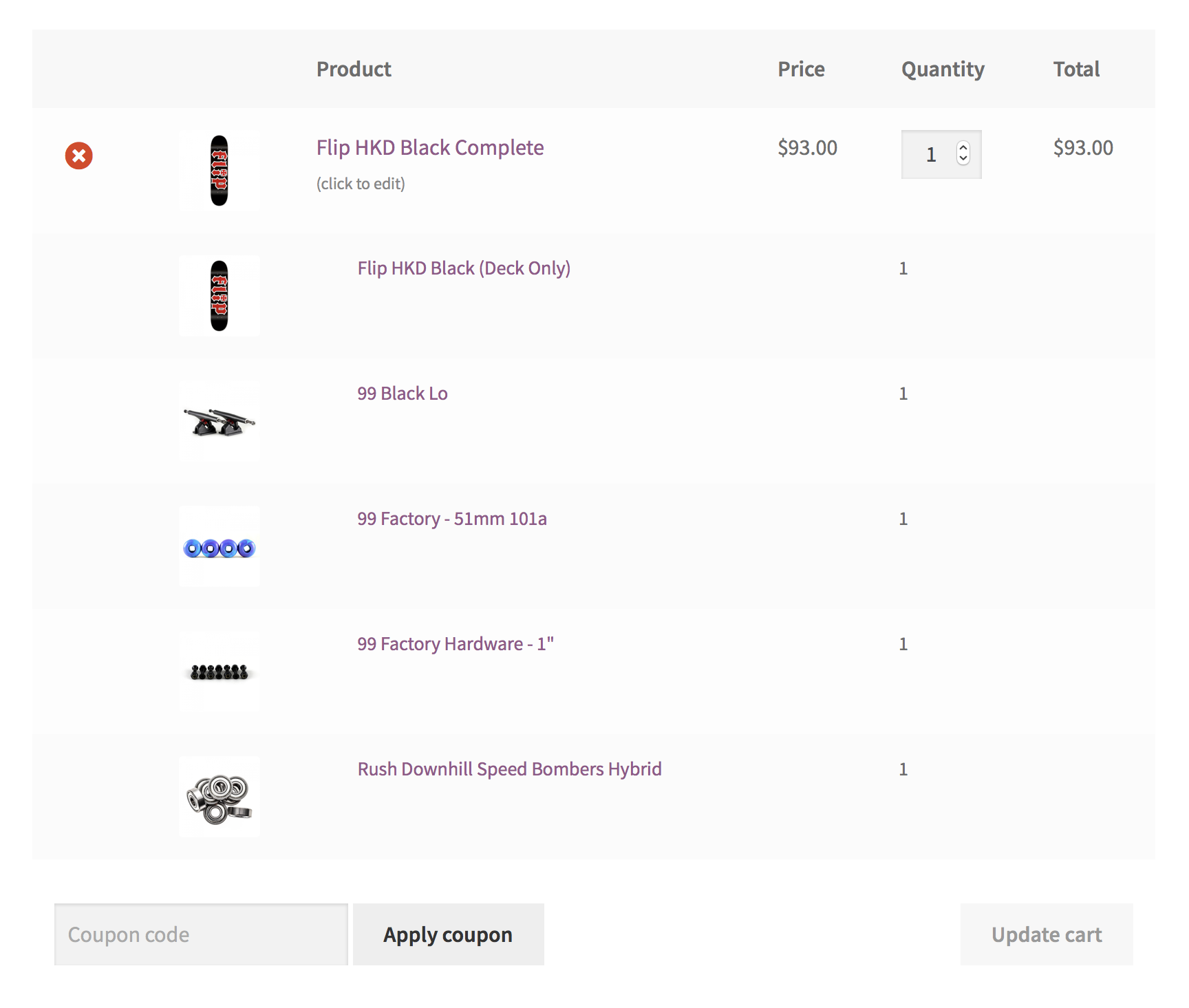Click the blue wheels product image
Viewport: 1189px width, 1008px height.
tap(219, 547)
